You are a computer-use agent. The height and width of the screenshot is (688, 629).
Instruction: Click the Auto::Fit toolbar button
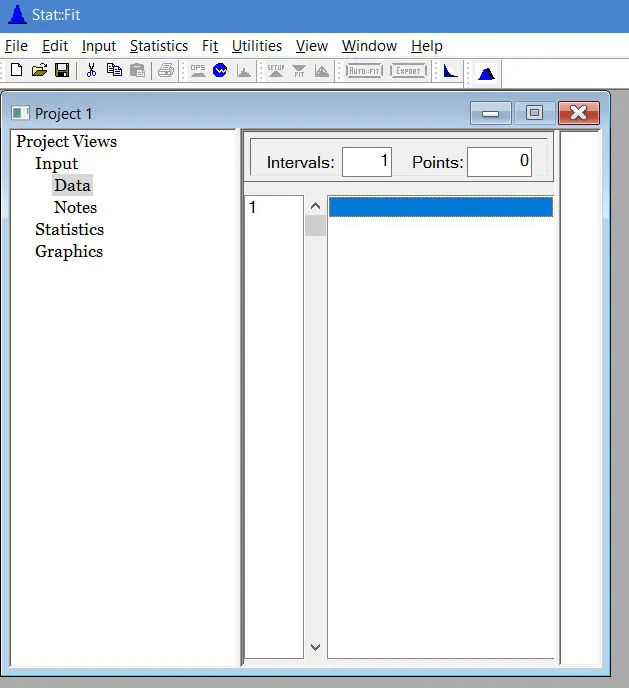364,71
